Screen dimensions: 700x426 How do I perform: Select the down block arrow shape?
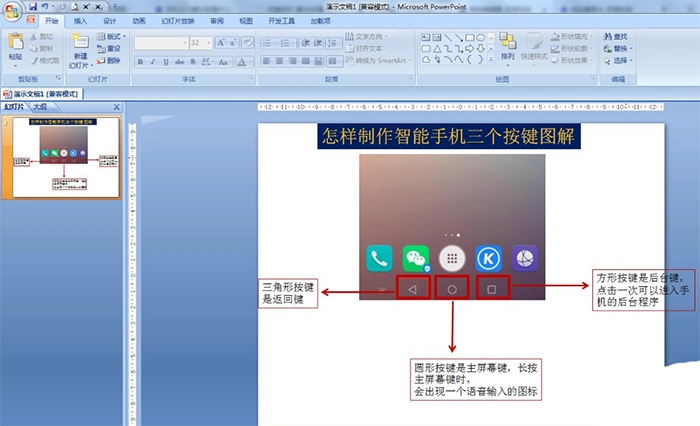point(481,49)
